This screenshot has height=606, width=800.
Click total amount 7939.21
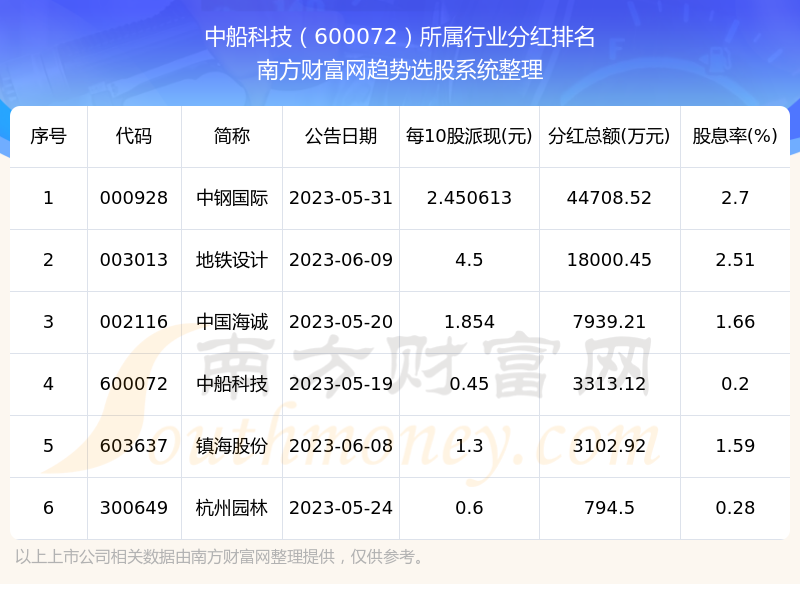pos(609,322)
